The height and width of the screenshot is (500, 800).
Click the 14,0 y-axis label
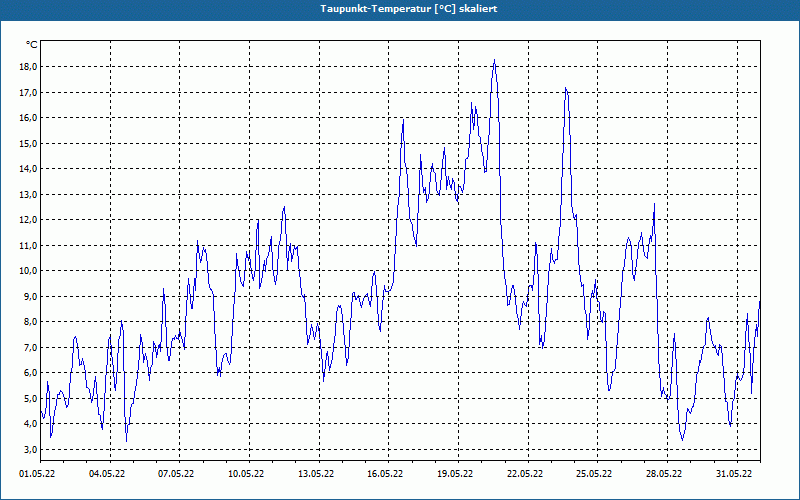coord(28,169)
